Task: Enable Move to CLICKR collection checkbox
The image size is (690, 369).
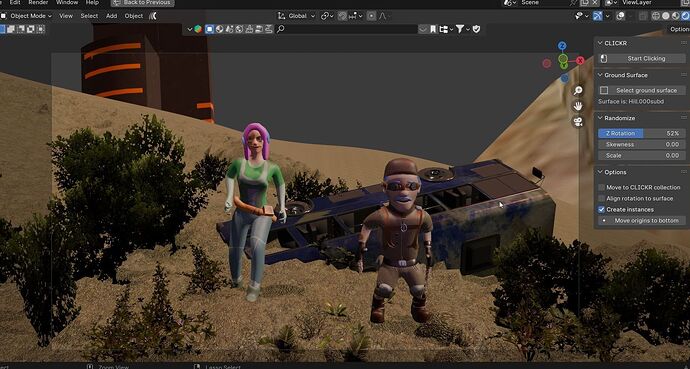Action: point(601,187)
